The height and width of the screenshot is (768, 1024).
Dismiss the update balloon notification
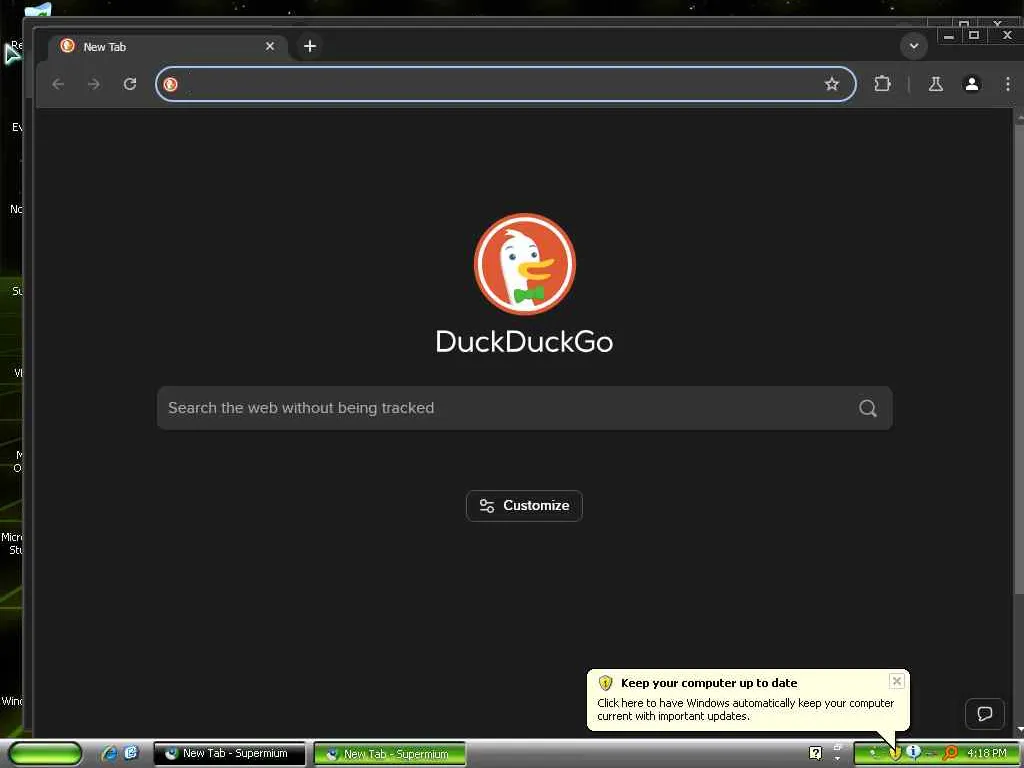coord(897,681)
